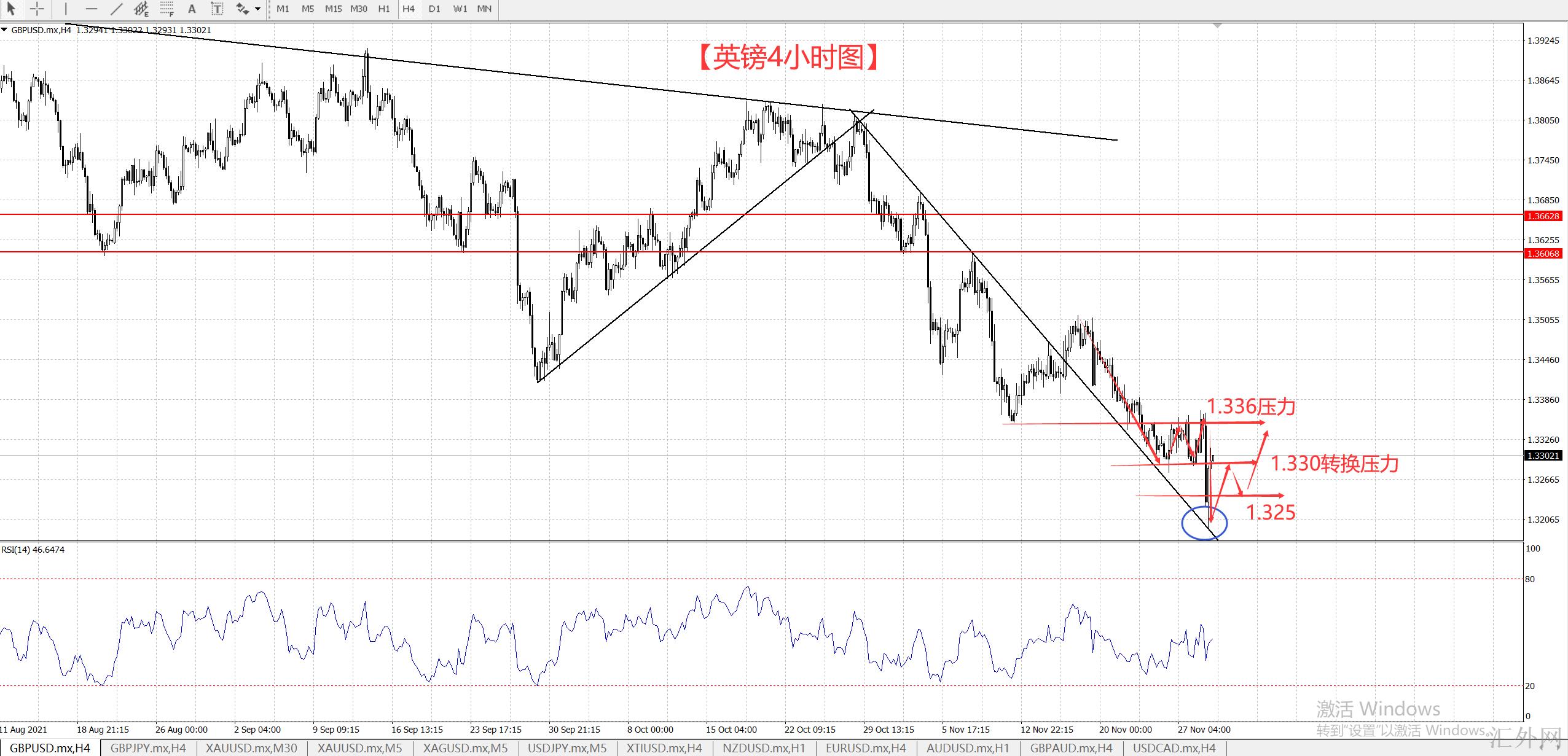Toggle the H1 timeframe button

point(384,9)
